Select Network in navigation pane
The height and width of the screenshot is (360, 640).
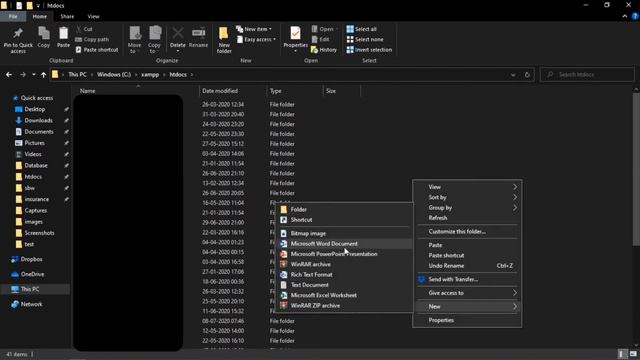click(x=31, y=304)
